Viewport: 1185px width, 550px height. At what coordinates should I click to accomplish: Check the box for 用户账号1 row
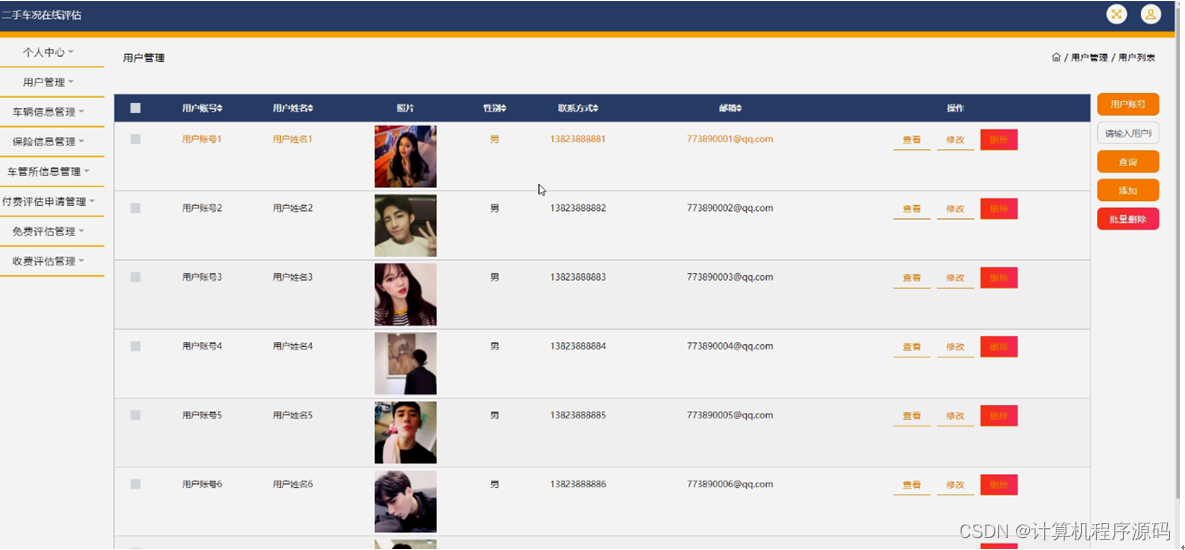135,139
